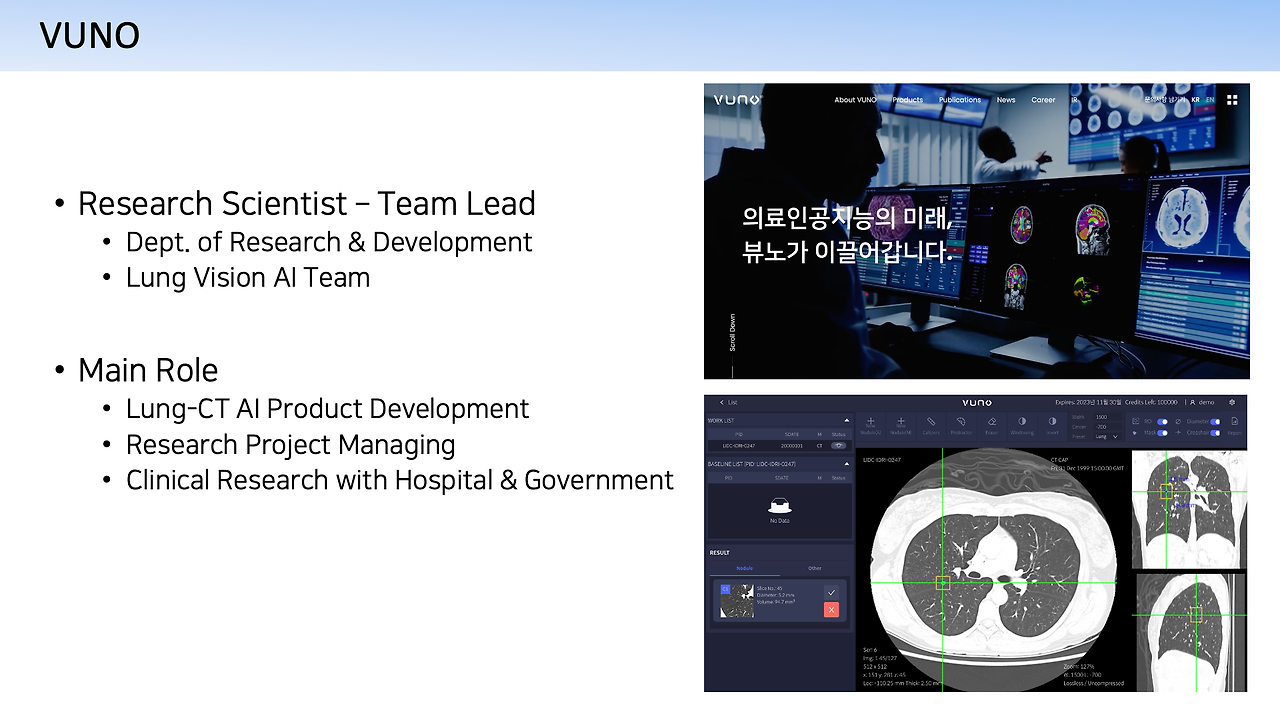Select the New Nodule(M) tool
Image resolution: width=1280 pixels, height=720 pixels.
(900, 426)
